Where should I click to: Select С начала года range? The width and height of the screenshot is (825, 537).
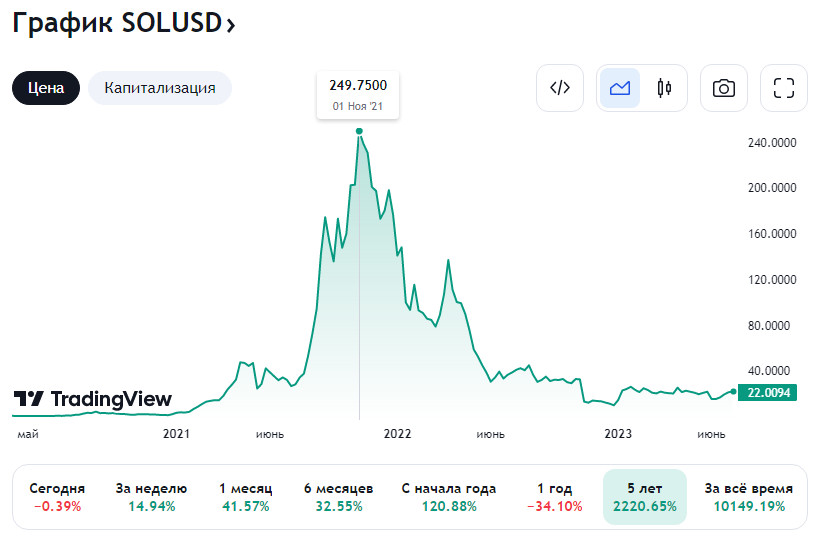click(449, 497)
